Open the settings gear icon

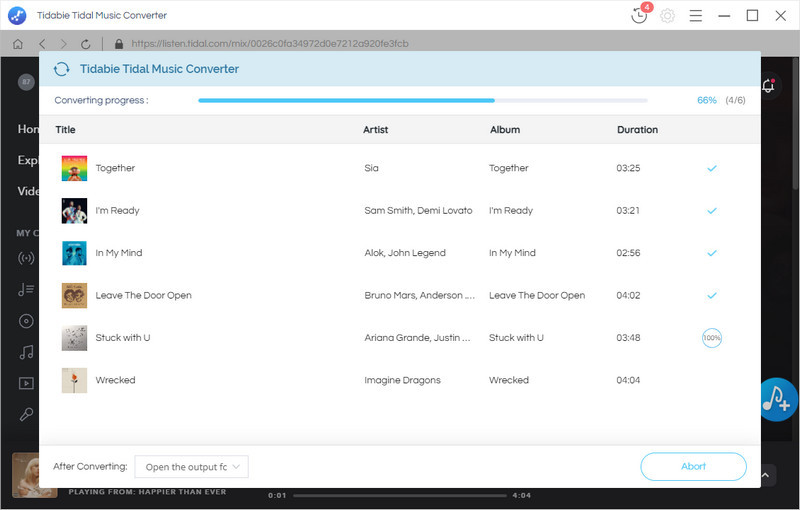coord(668,16)
